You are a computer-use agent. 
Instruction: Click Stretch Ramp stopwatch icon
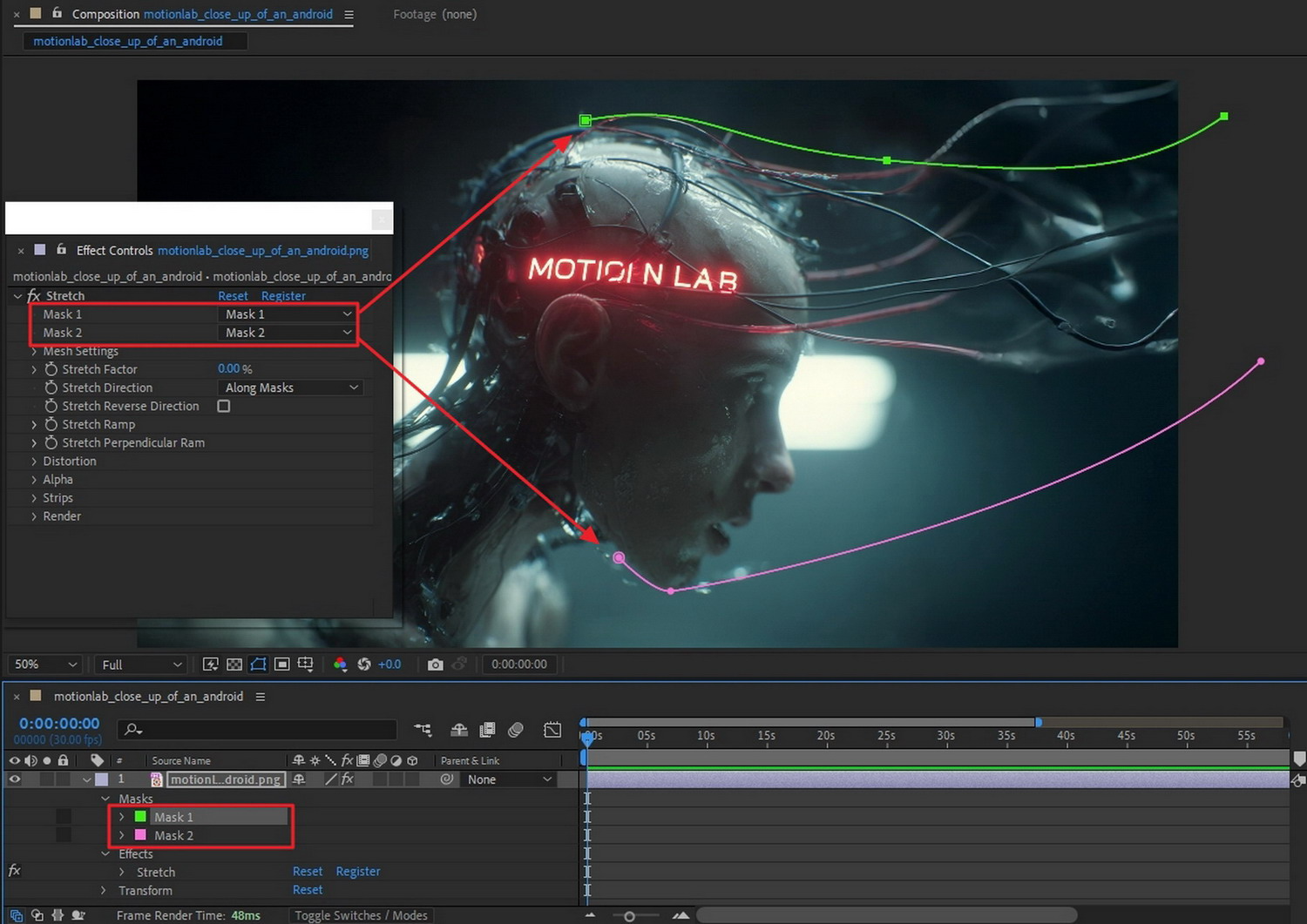coord(51,424)
